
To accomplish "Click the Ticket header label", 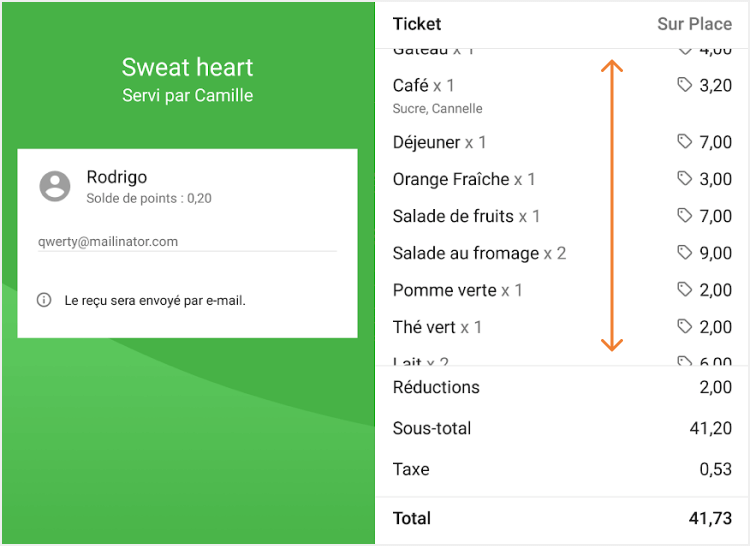I will (417, 24).
